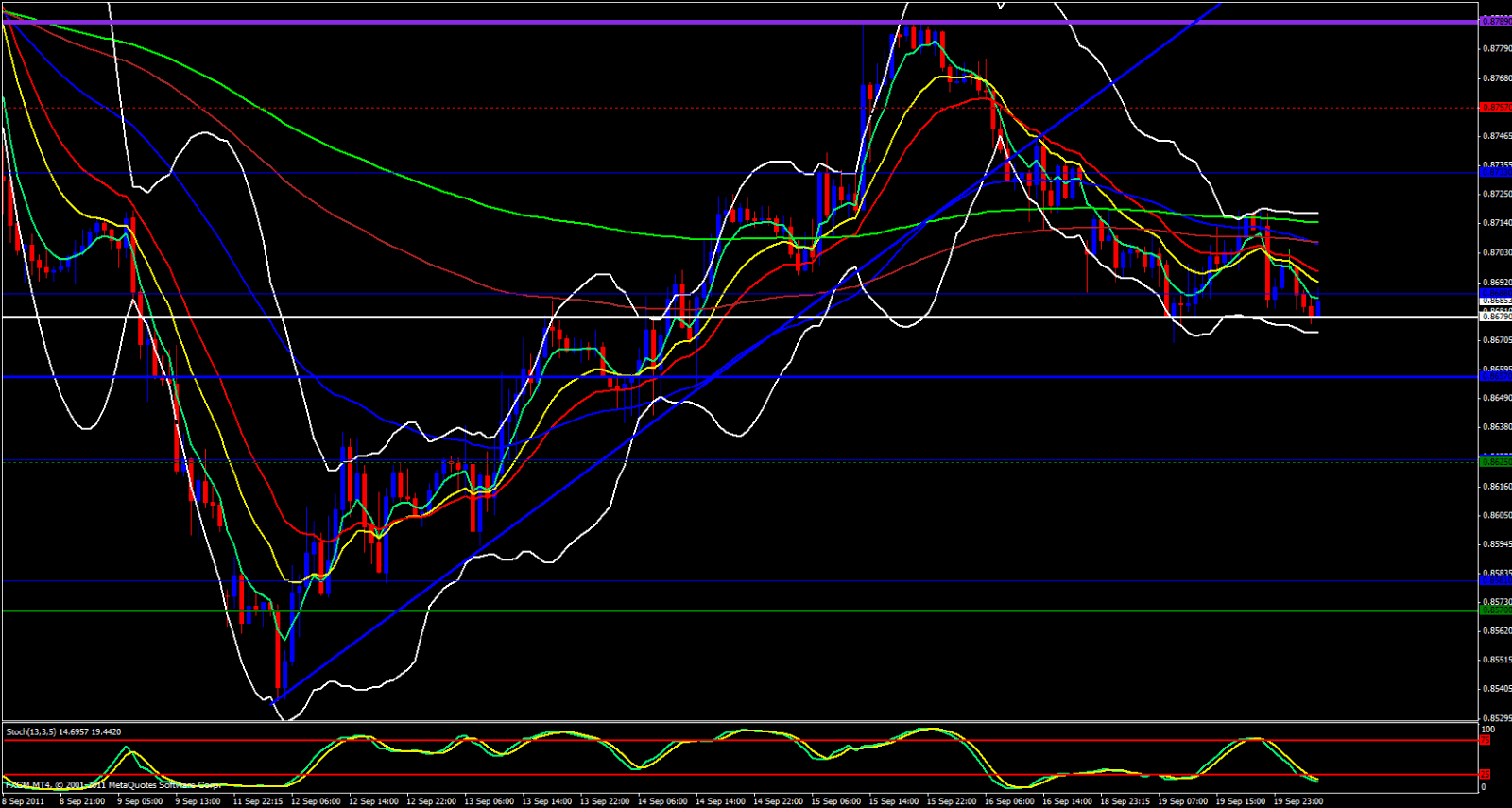Select the green 0.8570 price label

1494,610
